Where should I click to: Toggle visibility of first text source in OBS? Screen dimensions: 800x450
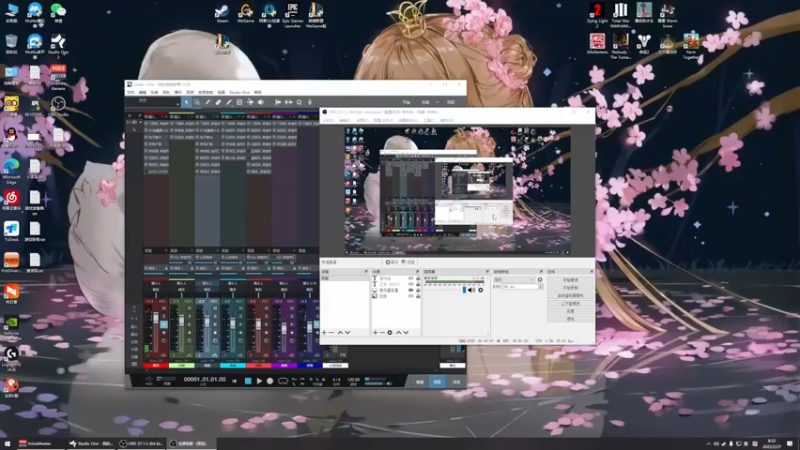pos(411,279)
